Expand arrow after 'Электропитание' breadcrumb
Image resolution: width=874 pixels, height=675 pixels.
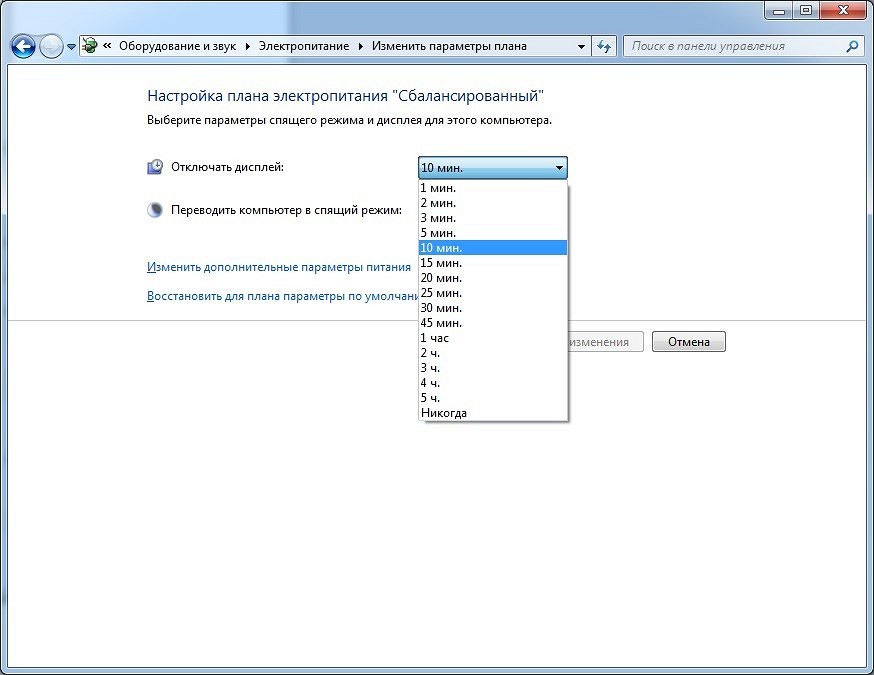coord(361,46)
